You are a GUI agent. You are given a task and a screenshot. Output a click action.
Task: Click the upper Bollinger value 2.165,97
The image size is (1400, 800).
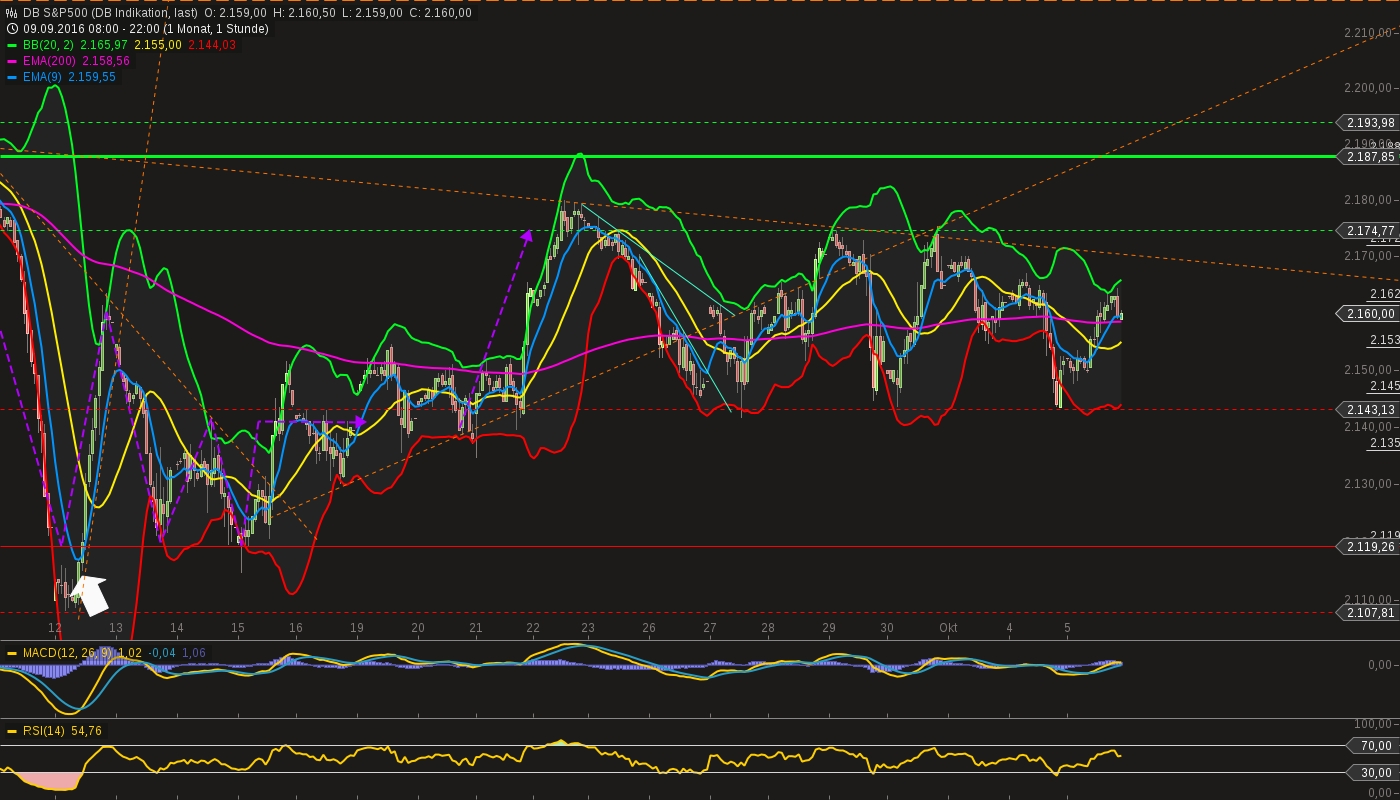coord(105,45)
